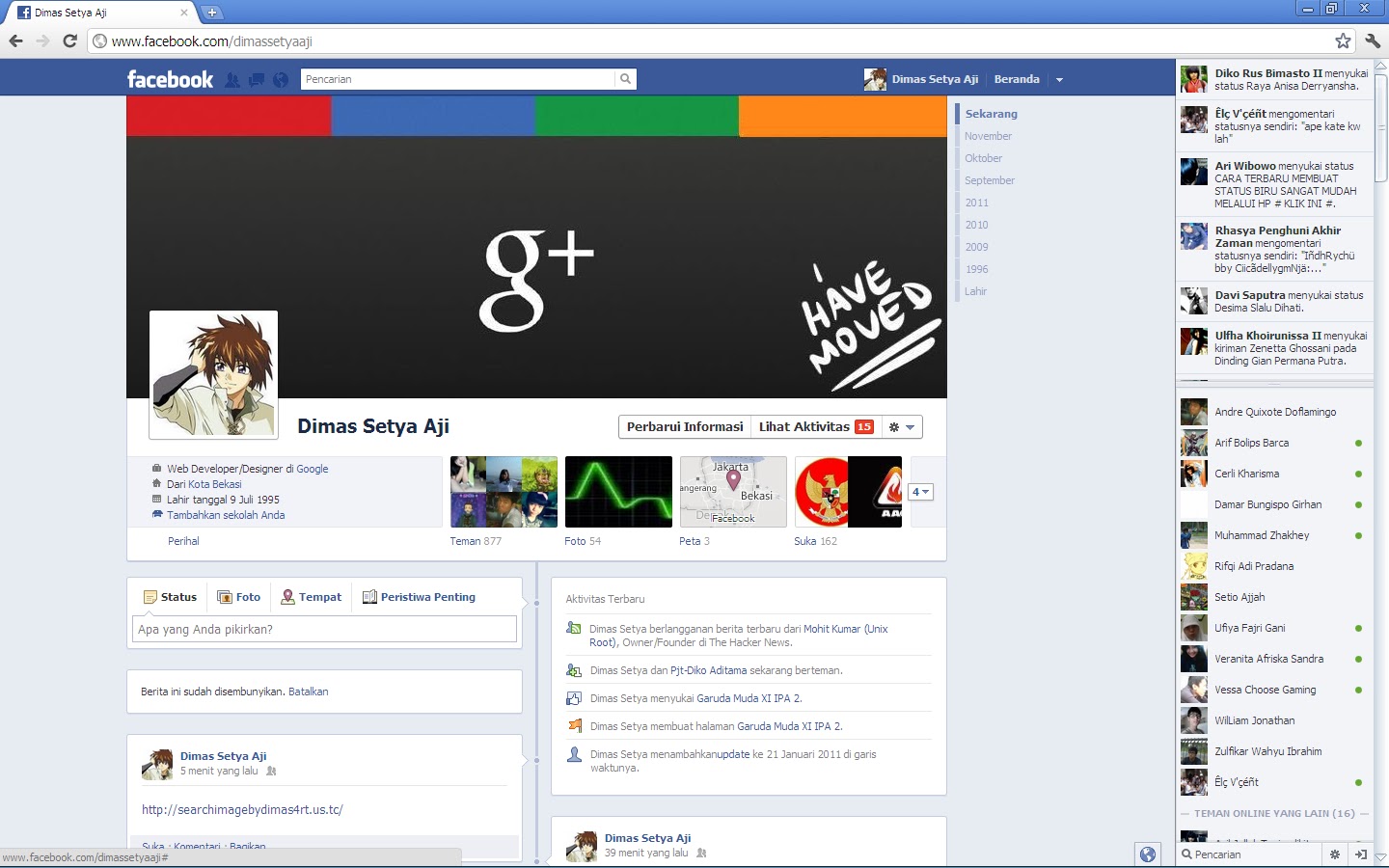Viewport: 1389px width, 868px height.
Task: Open chat with William Jonathan
Action: [x=1272, y=720]
